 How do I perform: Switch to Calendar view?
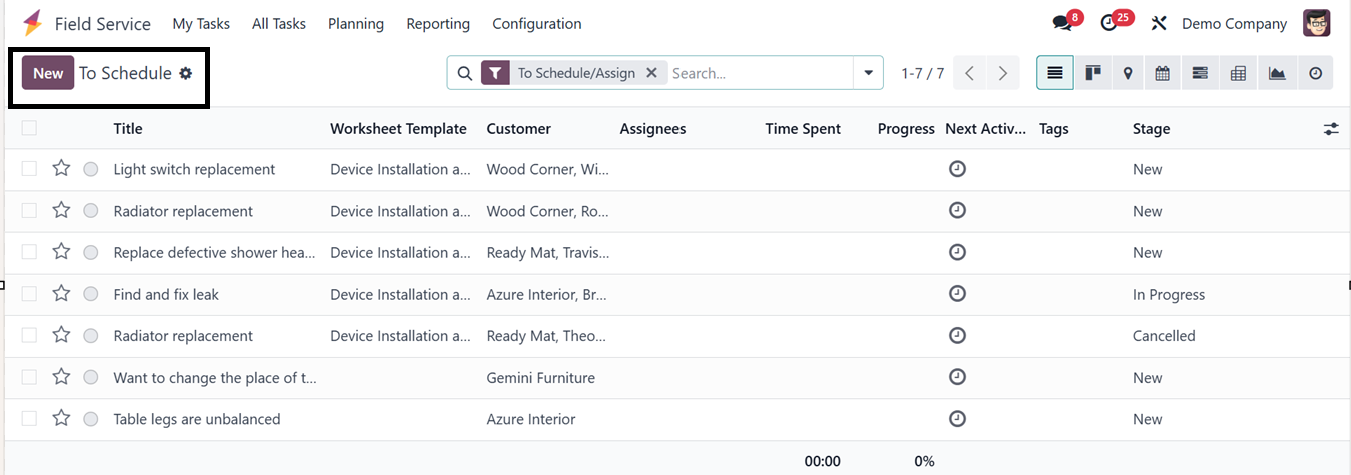pyautogui.click(x=1162, y=73)
